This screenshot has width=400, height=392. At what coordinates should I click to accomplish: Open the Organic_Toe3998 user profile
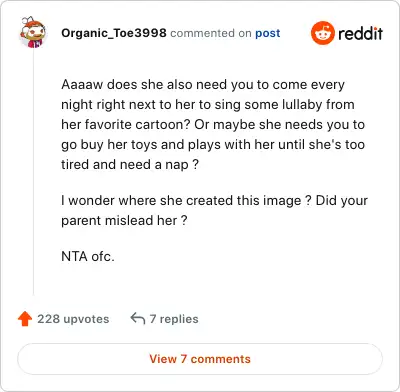[x=114, y=33]
